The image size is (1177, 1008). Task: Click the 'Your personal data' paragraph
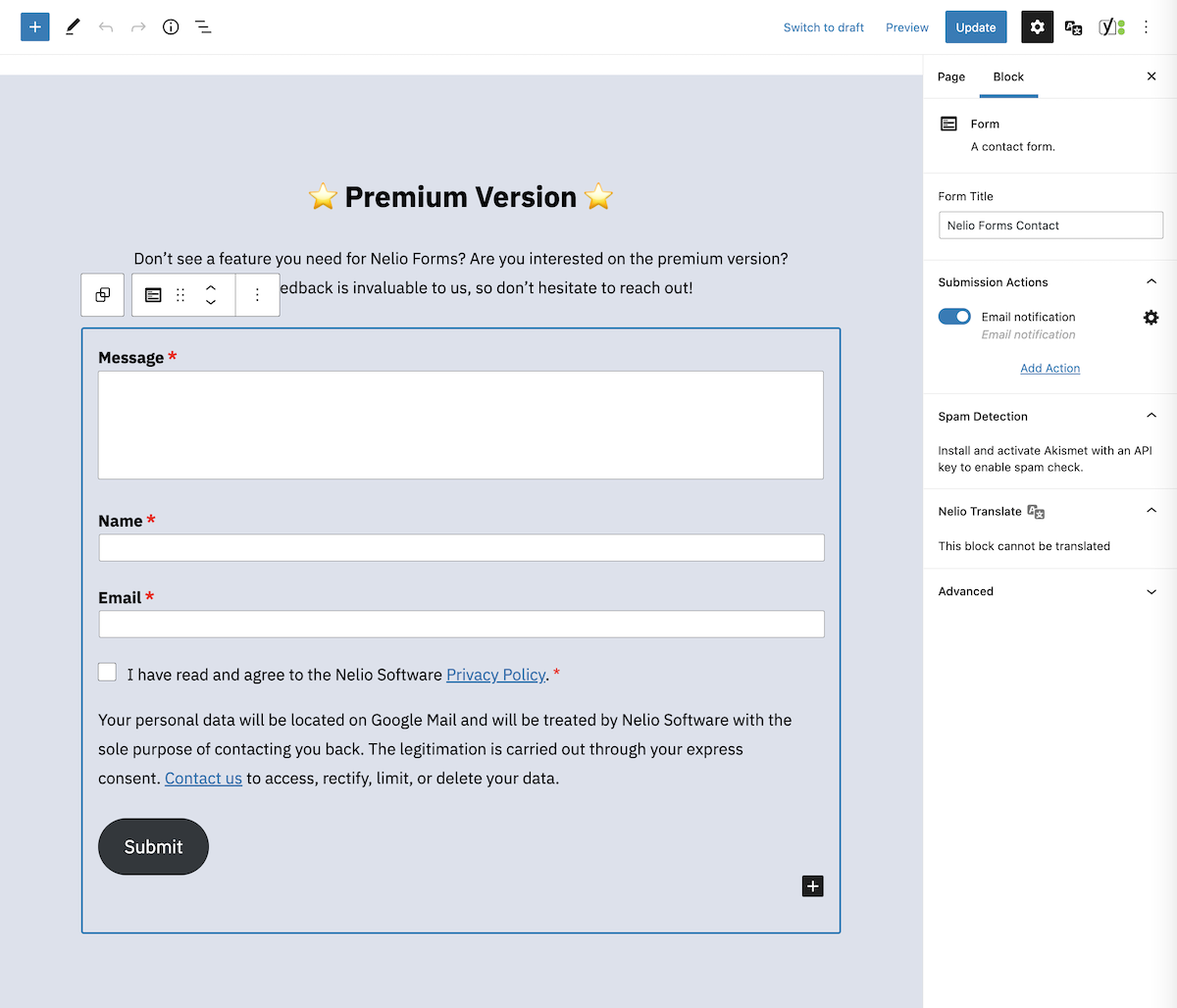pos(445,749)
